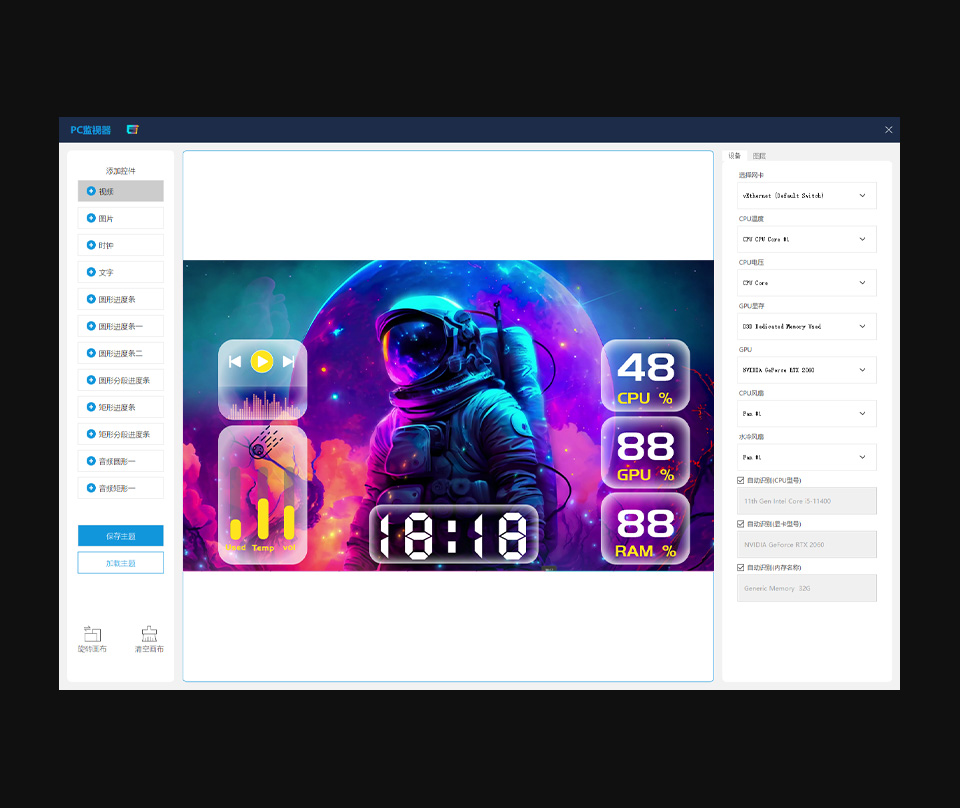Click the comet icon on the canvas

coord(264,443)
